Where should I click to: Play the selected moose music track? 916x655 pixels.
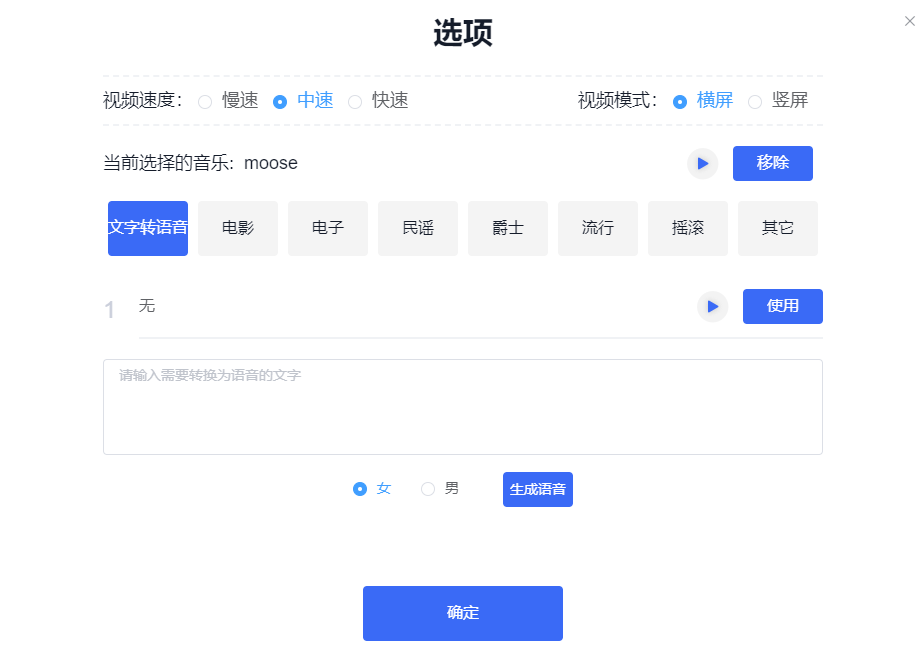702,163
